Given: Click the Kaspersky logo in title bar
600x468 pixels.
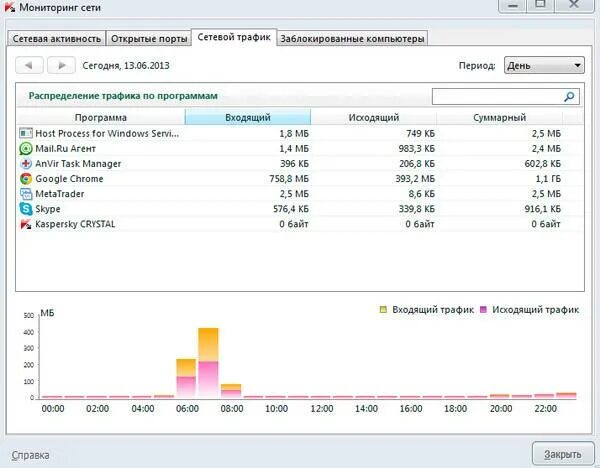Looking at the screenshot, I should click(10, 7).
